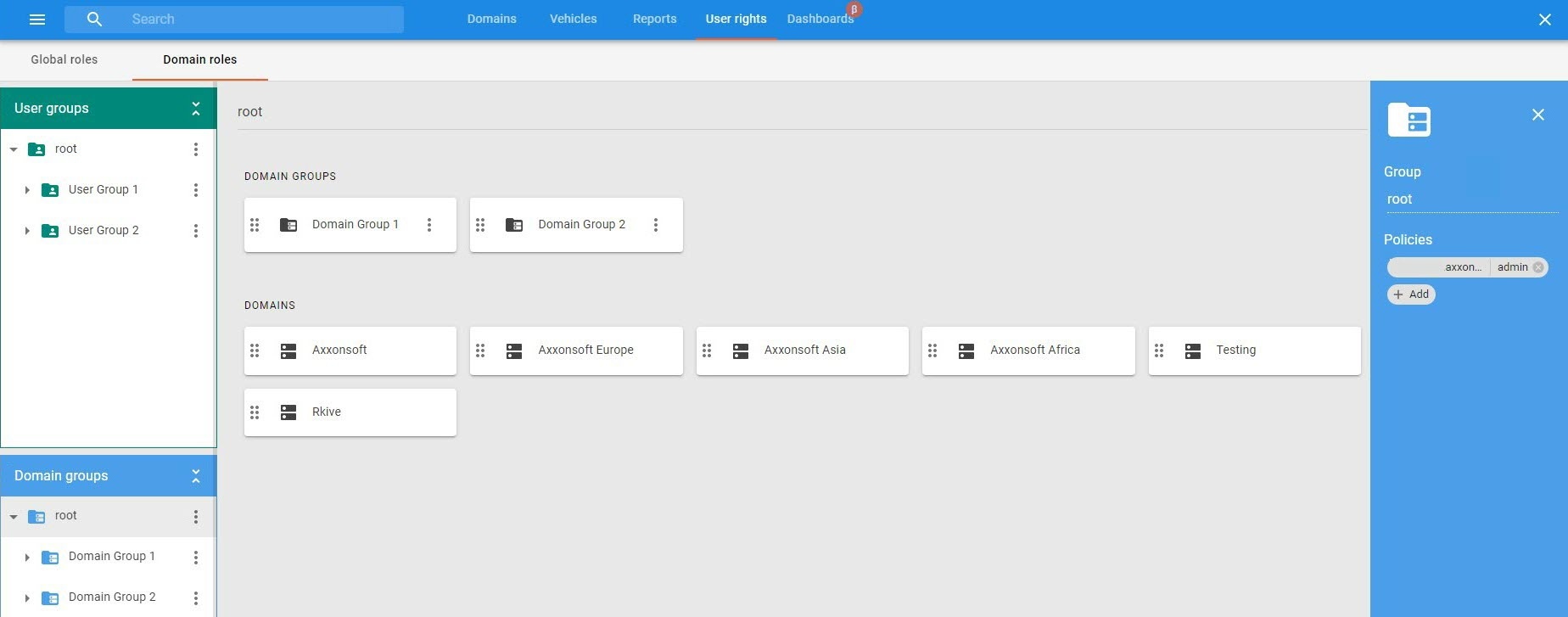Screen dimensions: 1568x617
Task: Click the Rkive domain server icon
Action: point(288,412)
